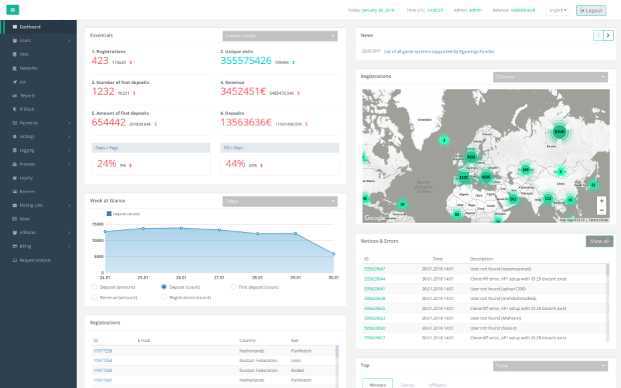
Task: Click the trend arrow beside Unique visits value
Action: (293, 63)
